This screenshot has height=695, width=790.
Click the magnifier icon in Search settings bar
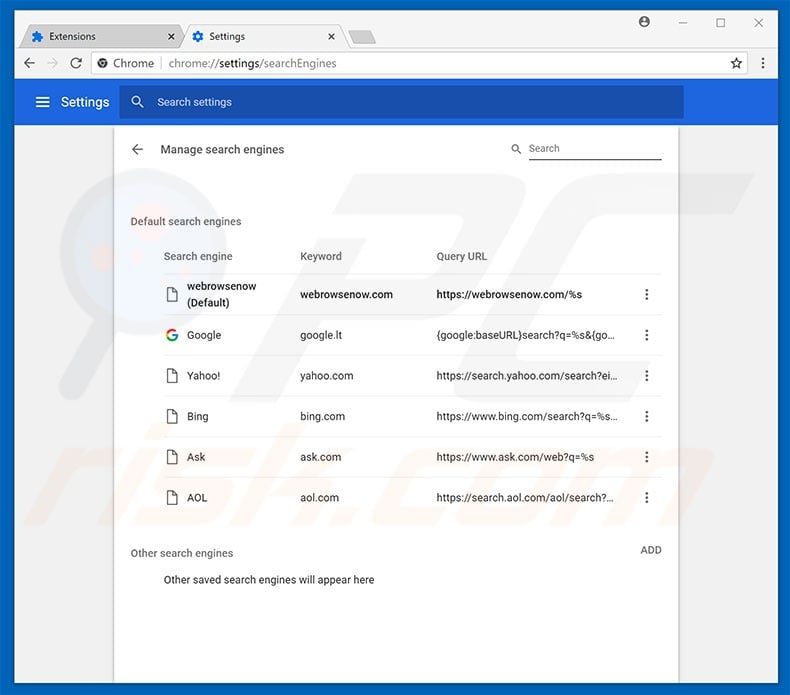click(x=137, y=102)
